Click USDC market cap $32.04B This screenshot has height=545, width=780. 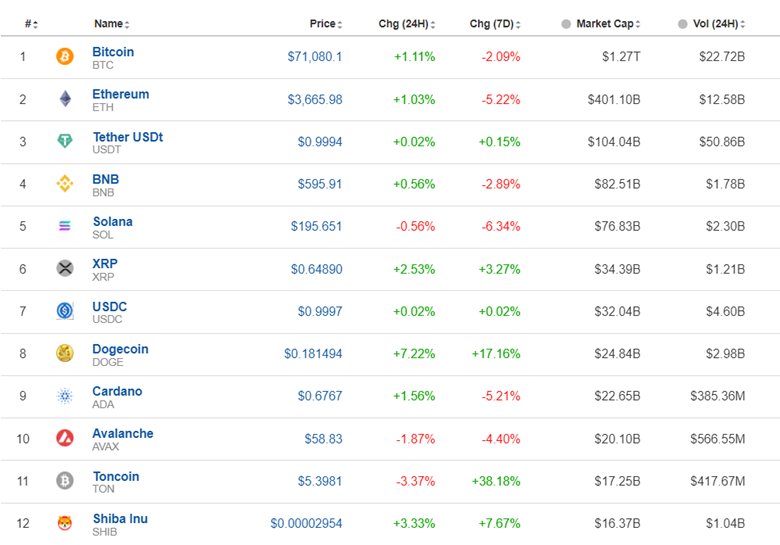click(617, 311)
